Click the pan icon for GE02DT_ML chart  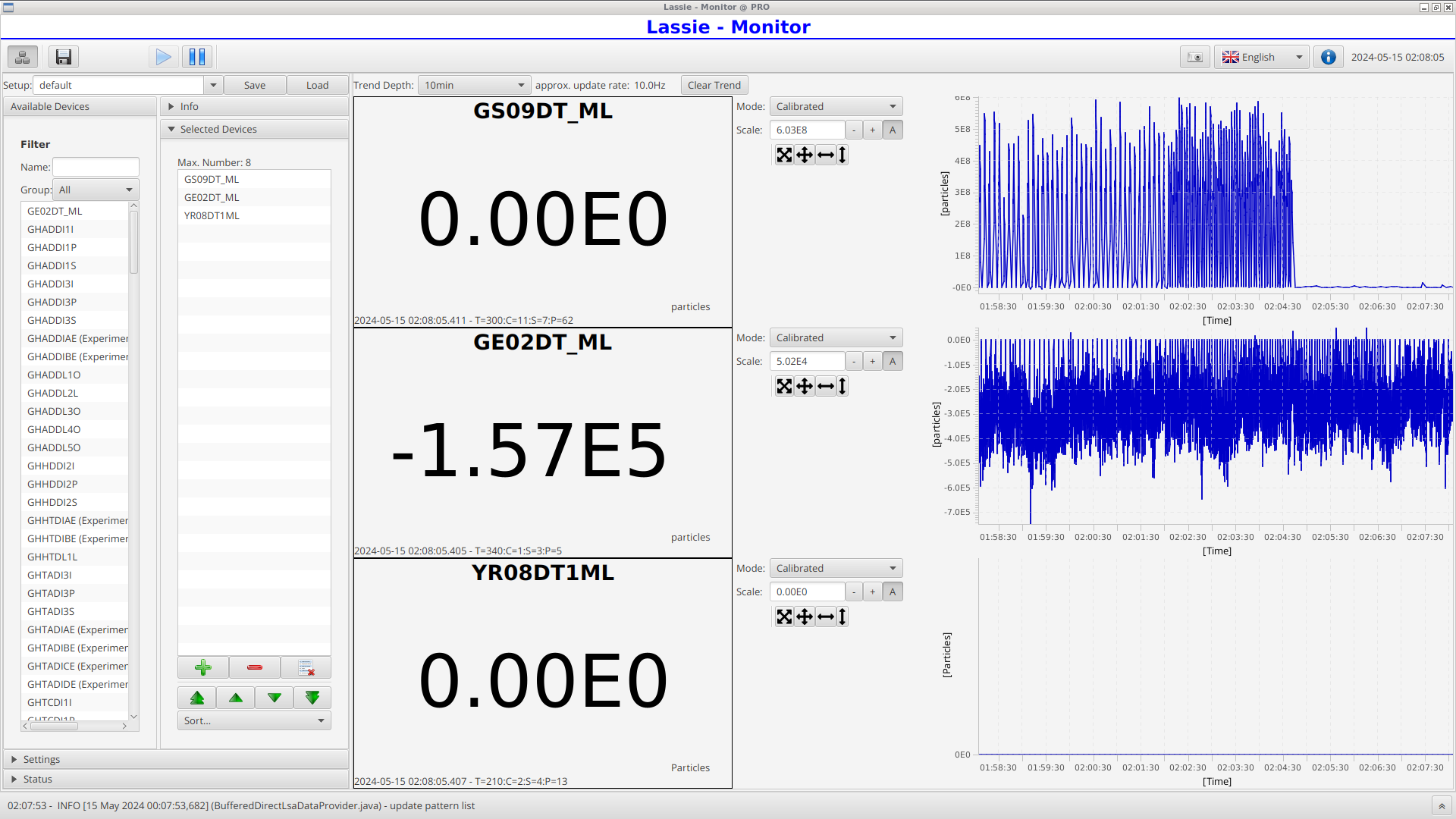pyautogui.click(x=805, y=386)
